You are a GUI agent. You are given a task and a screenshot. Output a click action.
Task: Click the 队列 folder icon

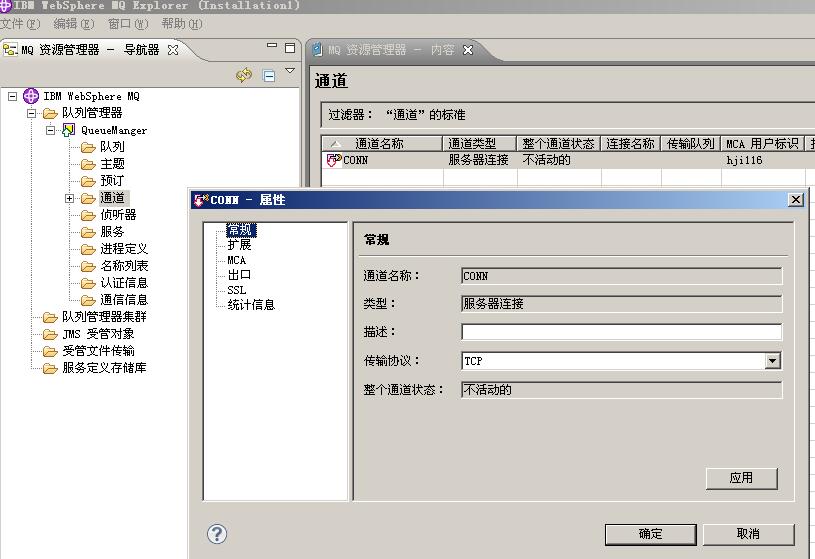pos(88,148)
